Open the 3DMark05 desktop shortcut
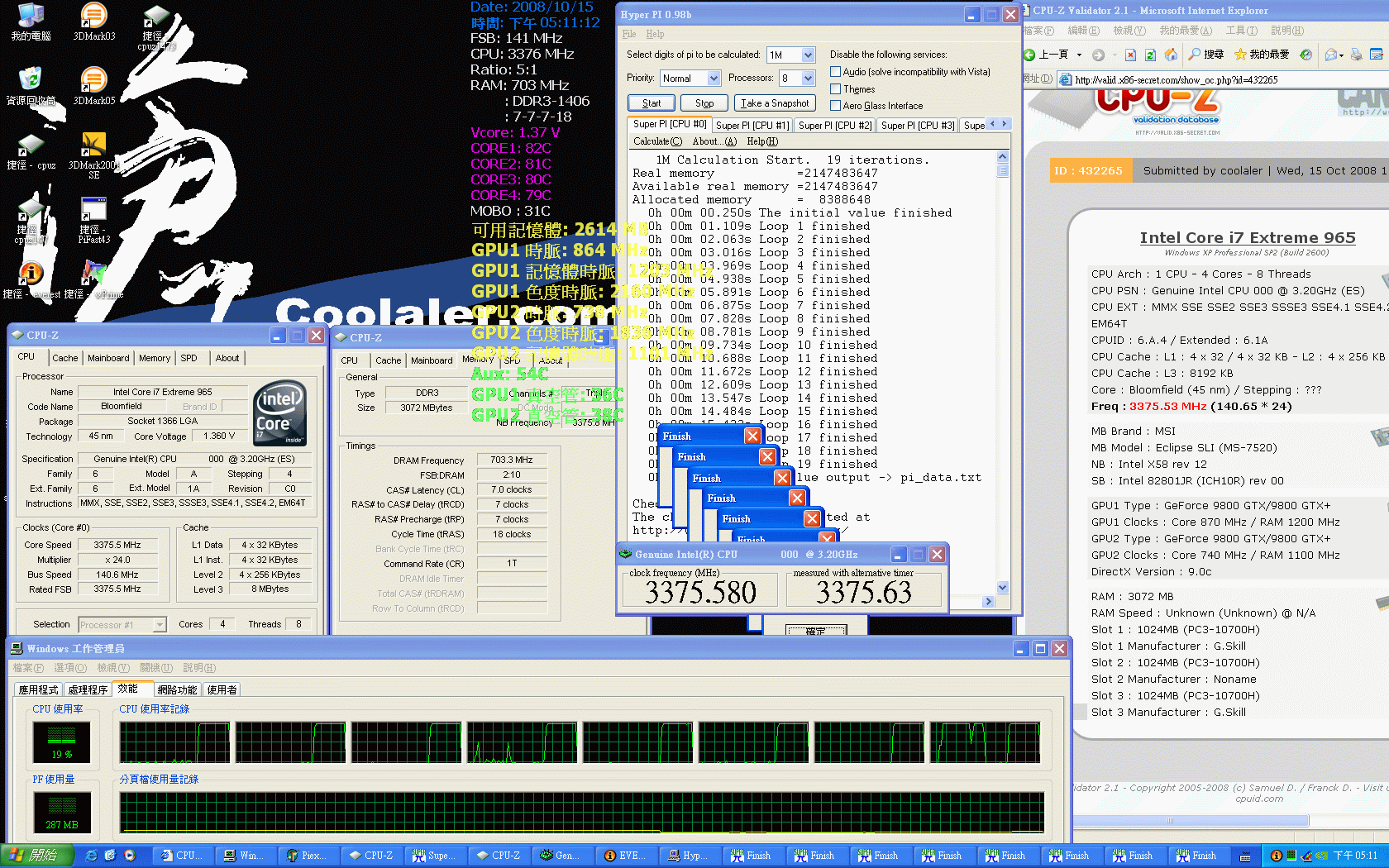This screenshot has width=1389, height=868. coord(93,86)
